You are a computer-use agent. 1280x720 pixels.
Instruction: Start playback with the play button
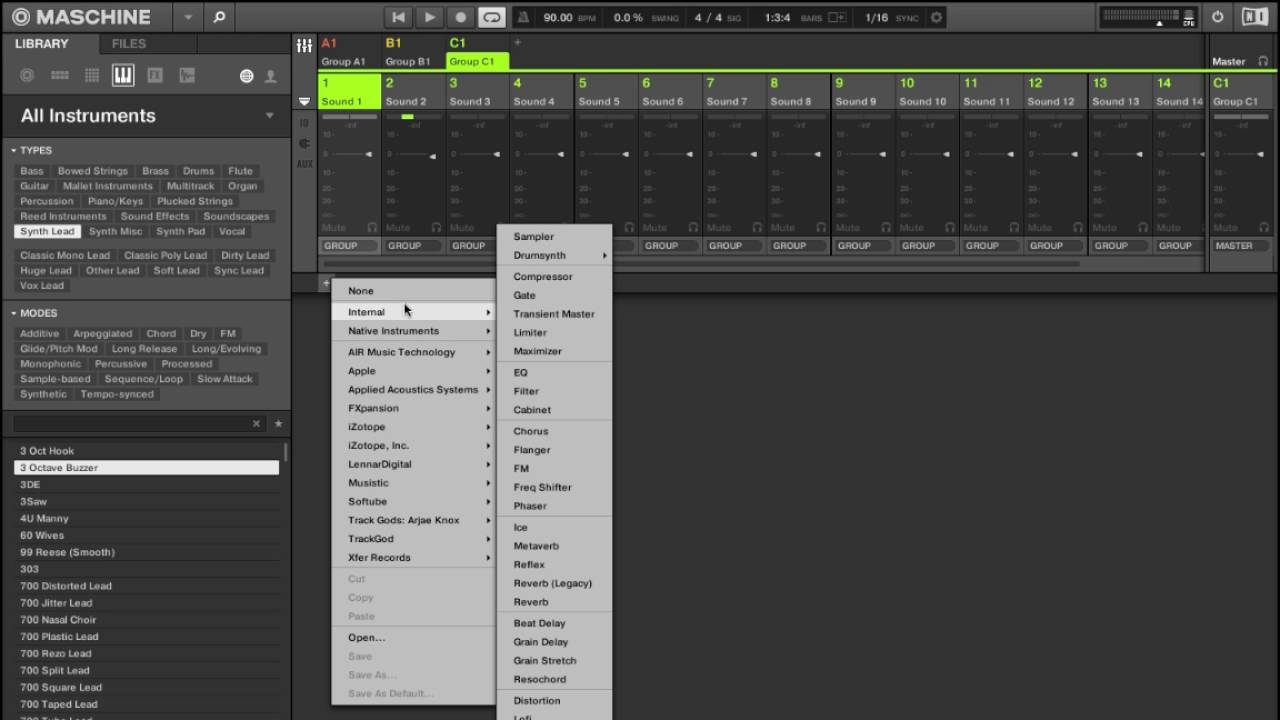[430, 17]
